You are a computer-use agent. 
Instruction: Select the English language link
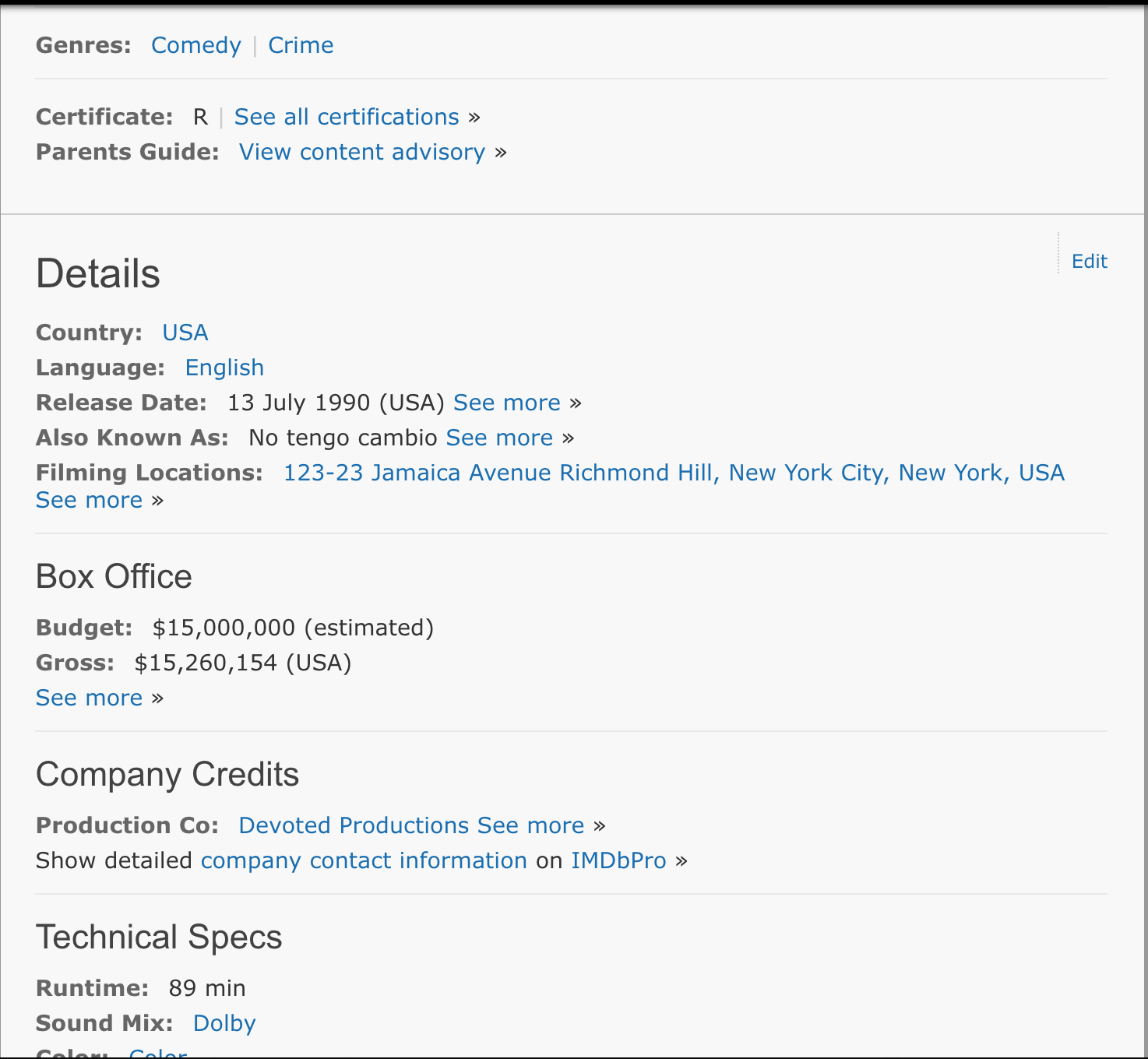point(224,368)
